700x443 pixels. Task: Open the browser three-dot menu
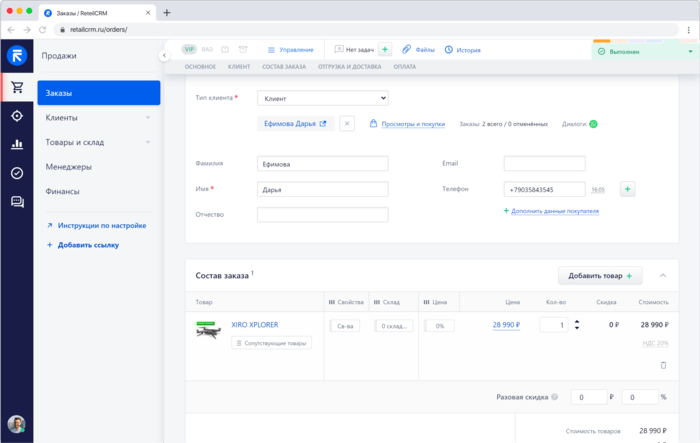tap(688, 29)
